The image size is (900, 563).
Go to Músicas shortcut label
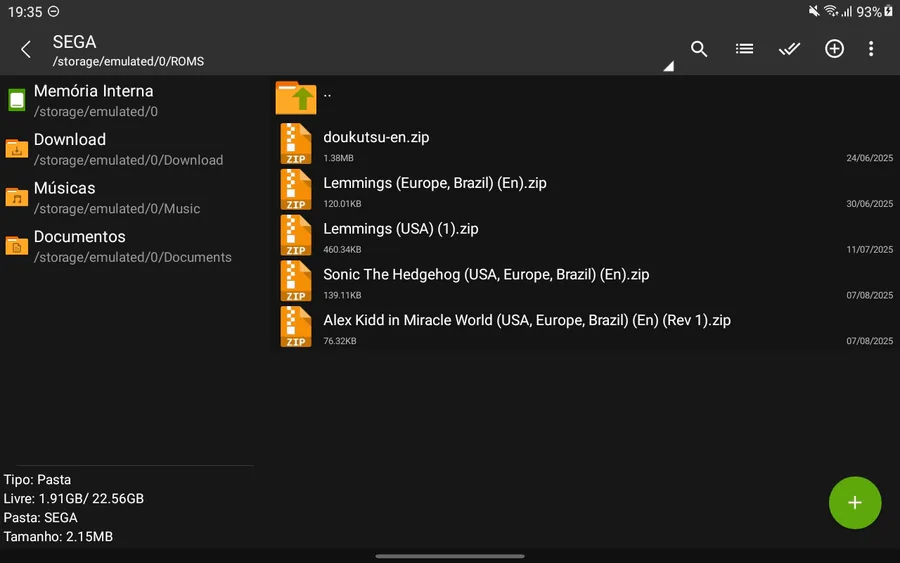(x=64, y=188)
